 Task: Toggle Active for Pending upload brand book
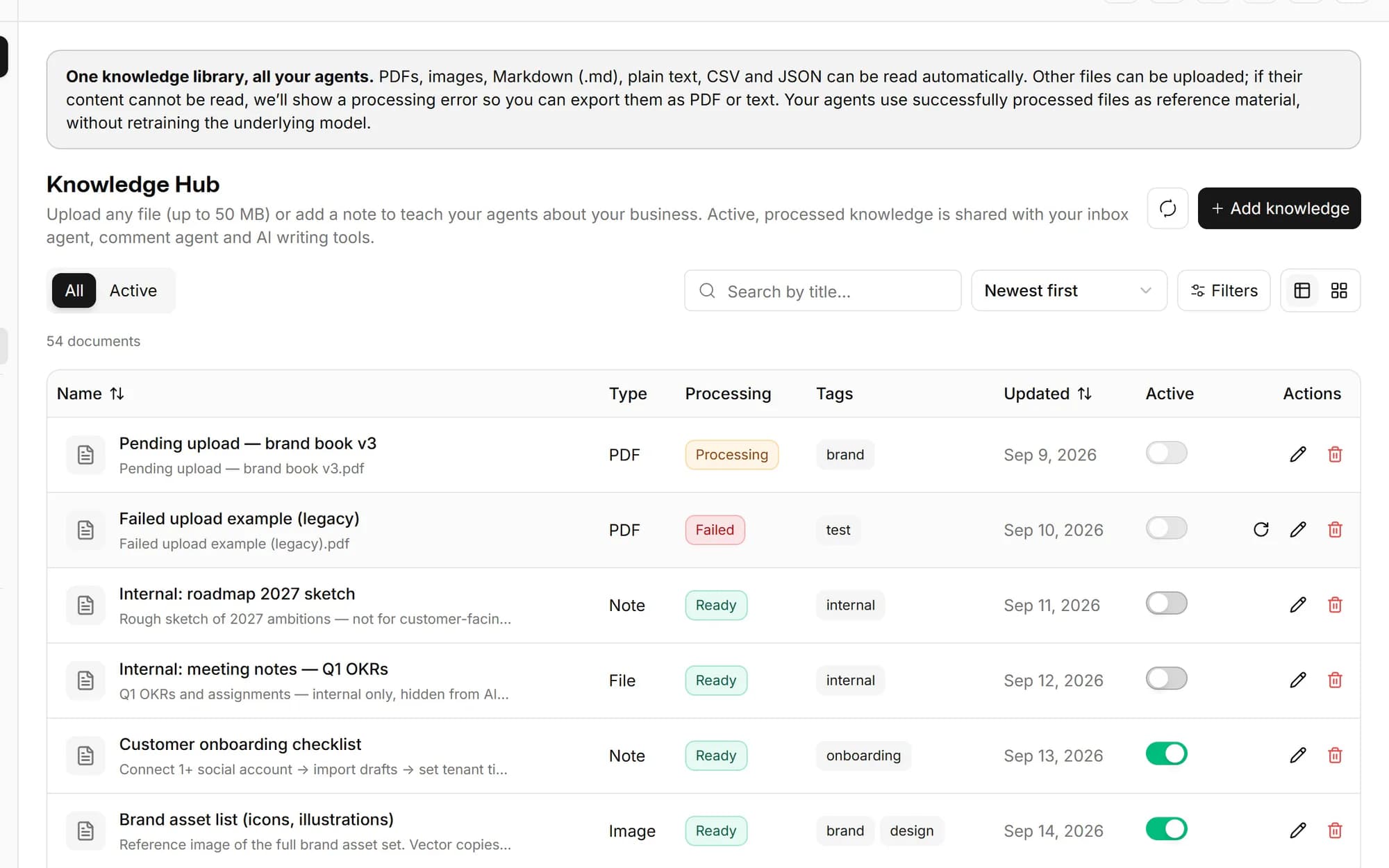click(1166, 453)
